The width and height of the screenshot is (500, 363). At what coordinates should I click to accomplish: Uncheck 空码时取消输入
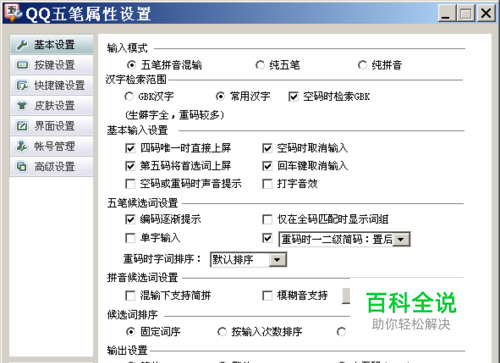tap(267, 148)
